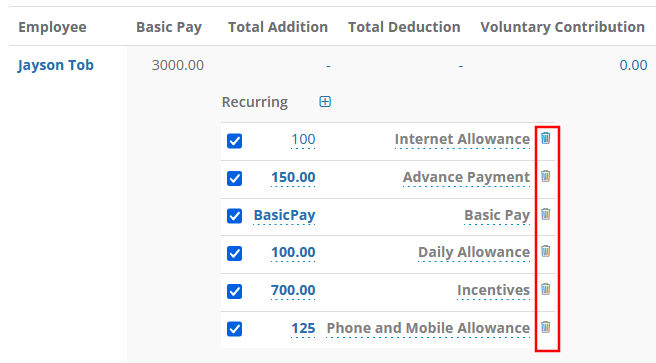Click the BasicPay formula value

(x=284, y=215)
